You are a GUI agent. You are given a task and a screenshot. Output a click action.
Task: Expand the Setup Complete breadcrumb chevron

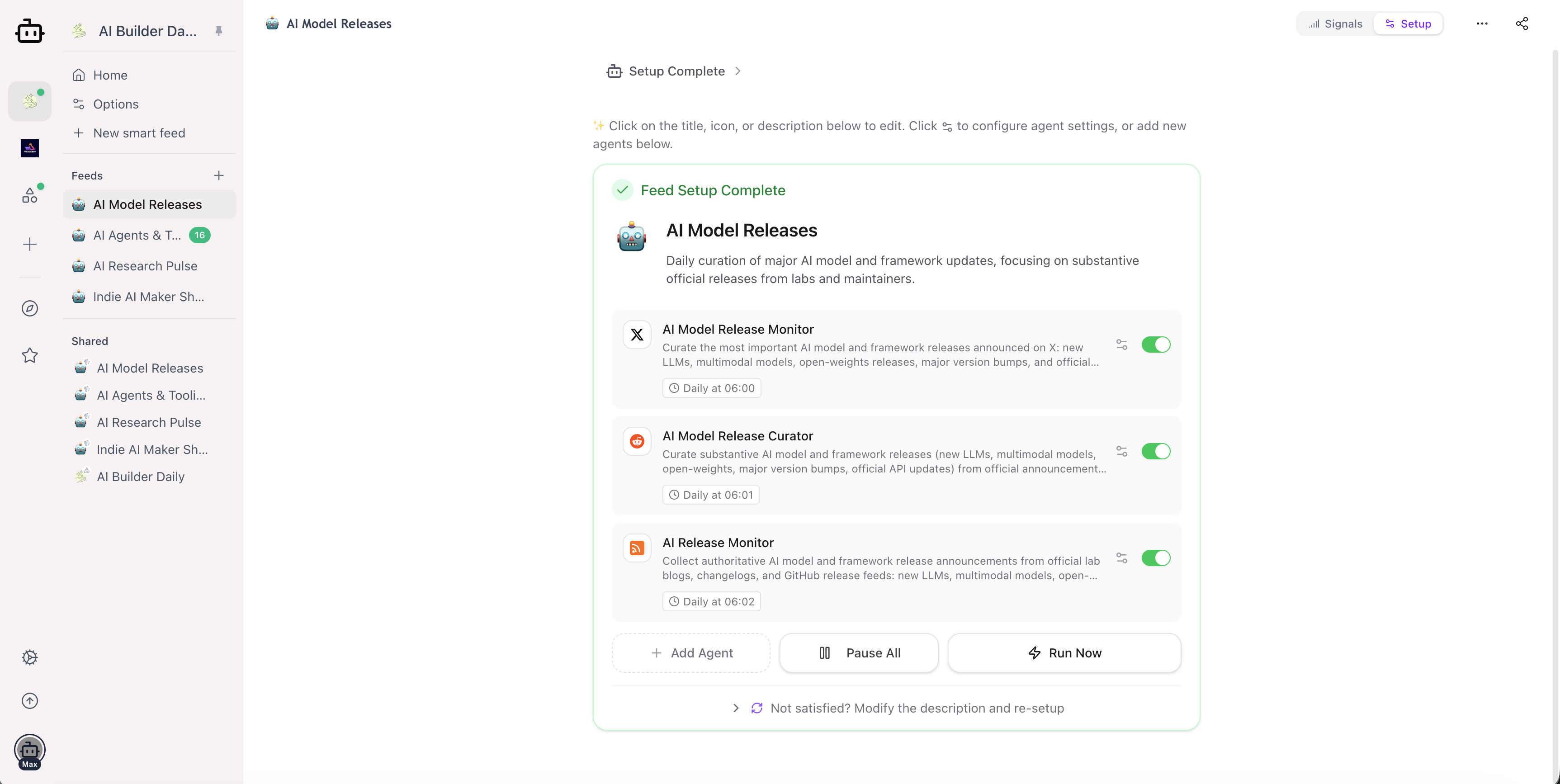tap(737, 71)
